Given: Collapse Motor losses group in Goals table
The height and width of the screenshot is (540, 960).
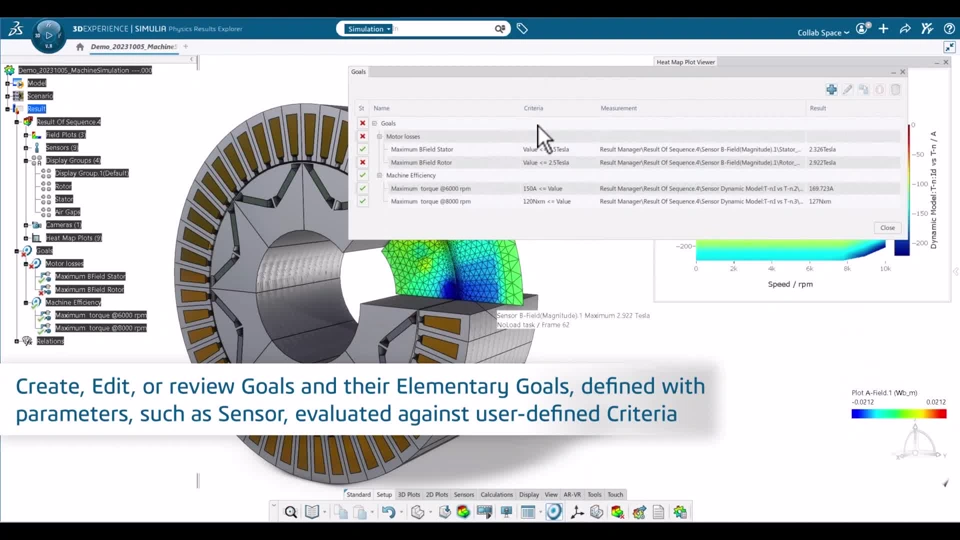Looking at the screenshot, I should (380, 137).
